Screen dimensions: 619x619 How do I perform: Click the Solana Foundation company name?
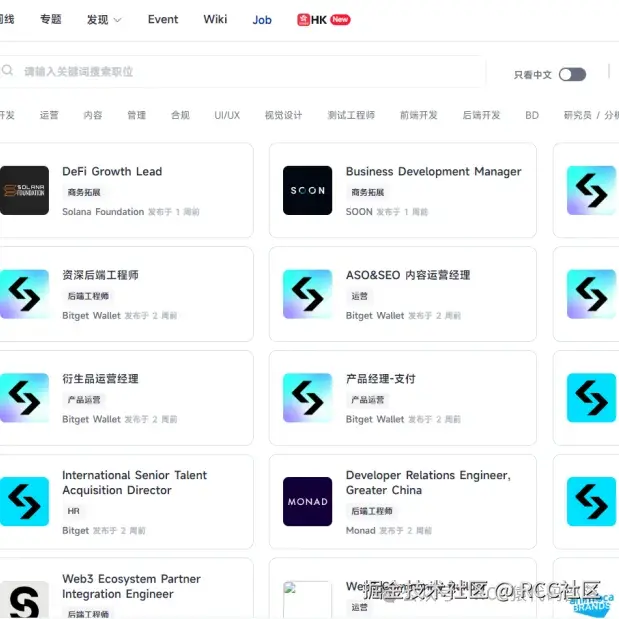103,212
